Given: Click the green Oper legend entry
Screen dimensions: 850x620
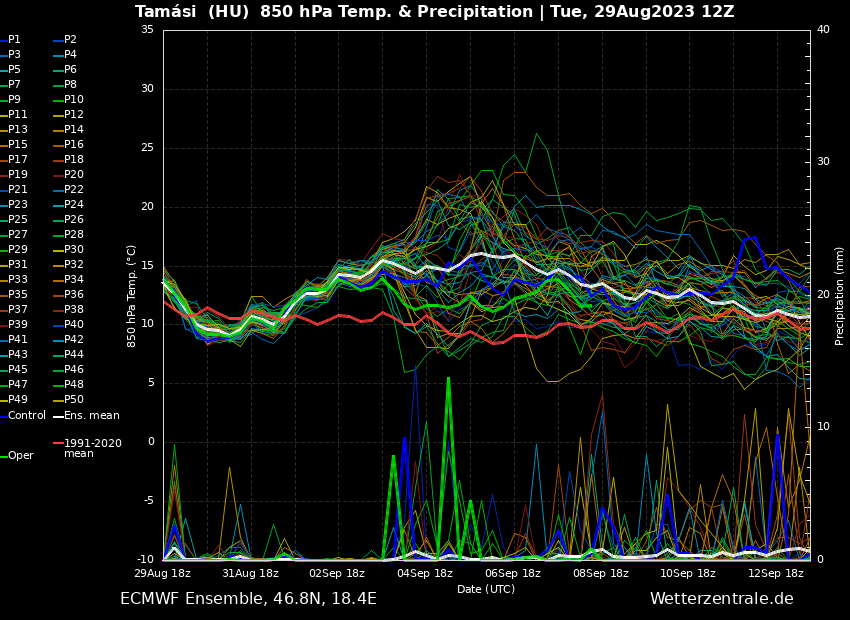Looking at the screenshot, I should click(20, 455).
